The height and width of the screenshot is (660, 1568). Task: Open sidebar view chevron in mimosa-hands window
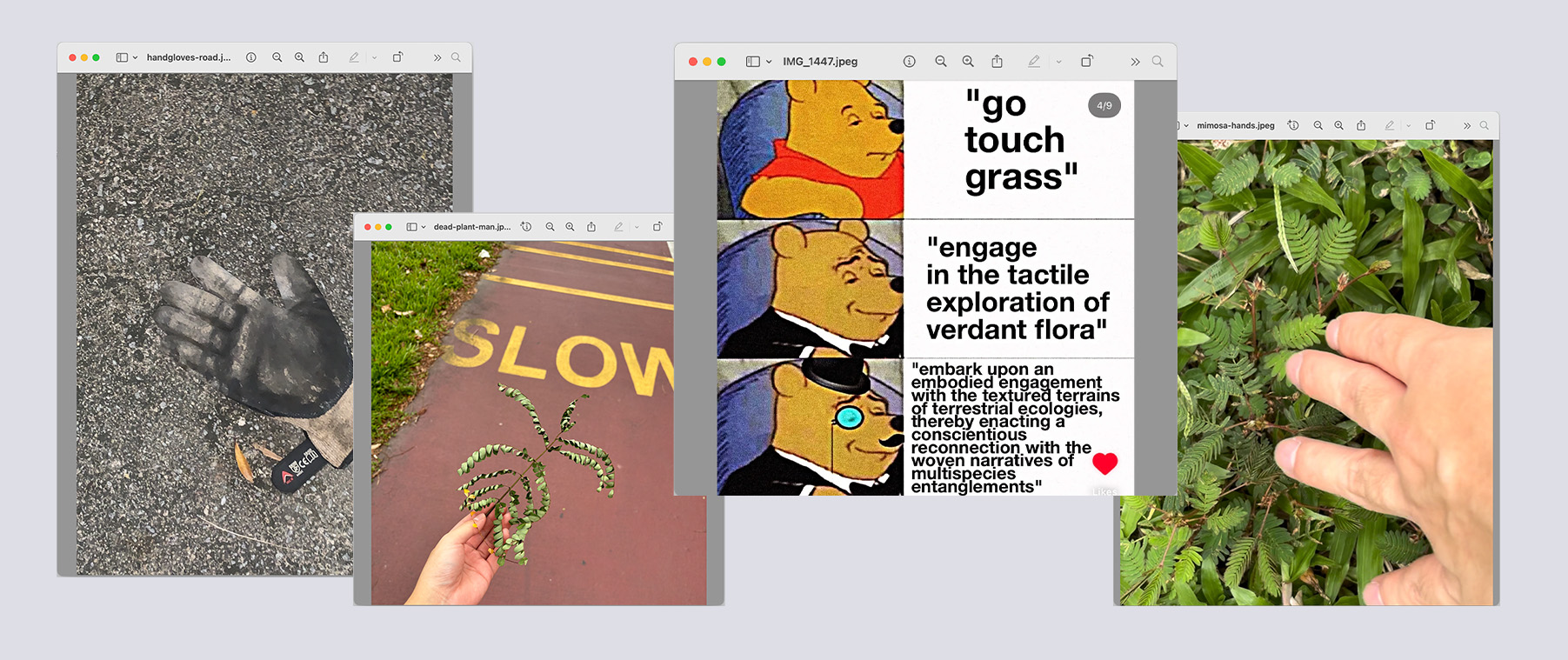pos(1186,126)
